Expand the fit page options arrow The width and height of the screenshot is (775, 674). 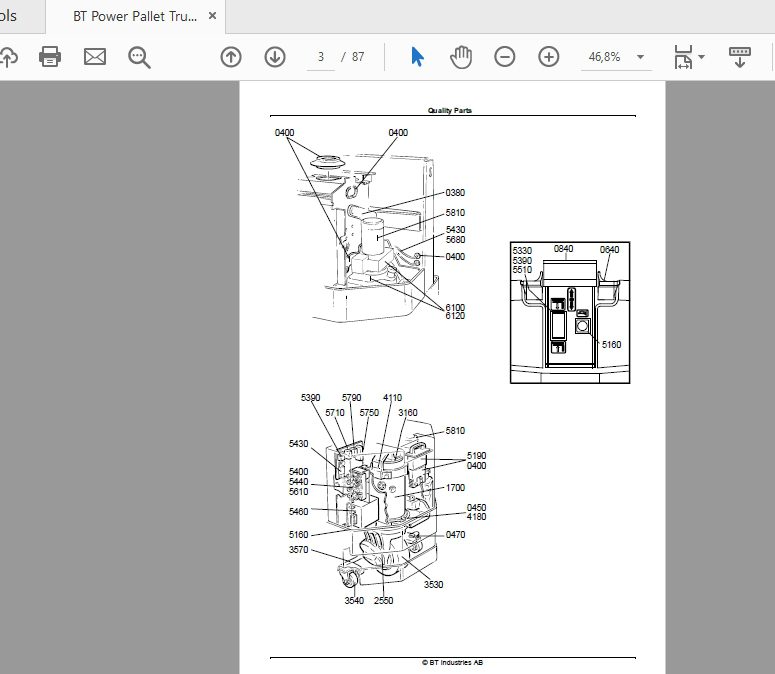tap(701, 57)
